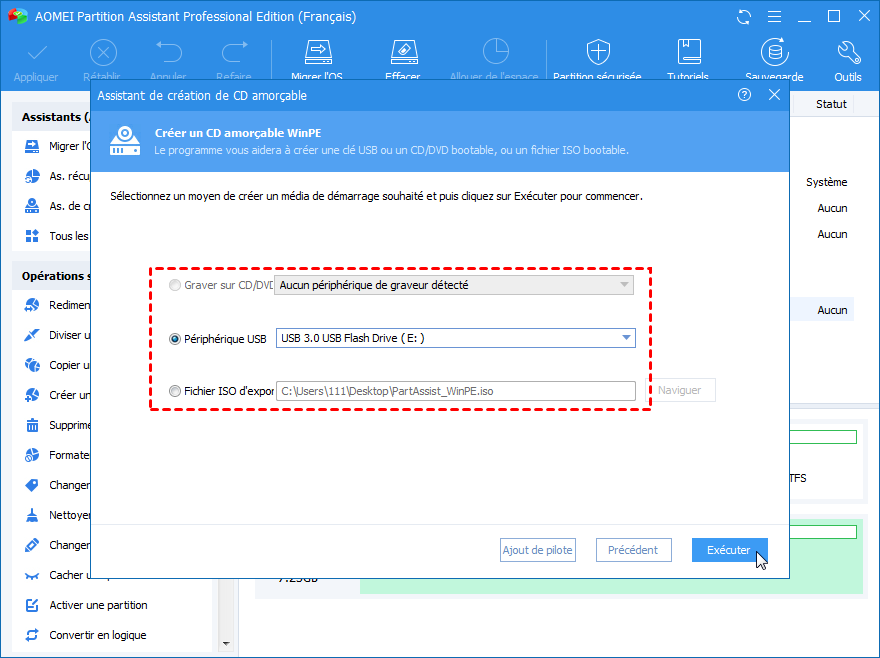The width and height of the screenshot is (880, 658).
Task: Open the Effacer wipe tool
Action: click(x=404, y=52)
